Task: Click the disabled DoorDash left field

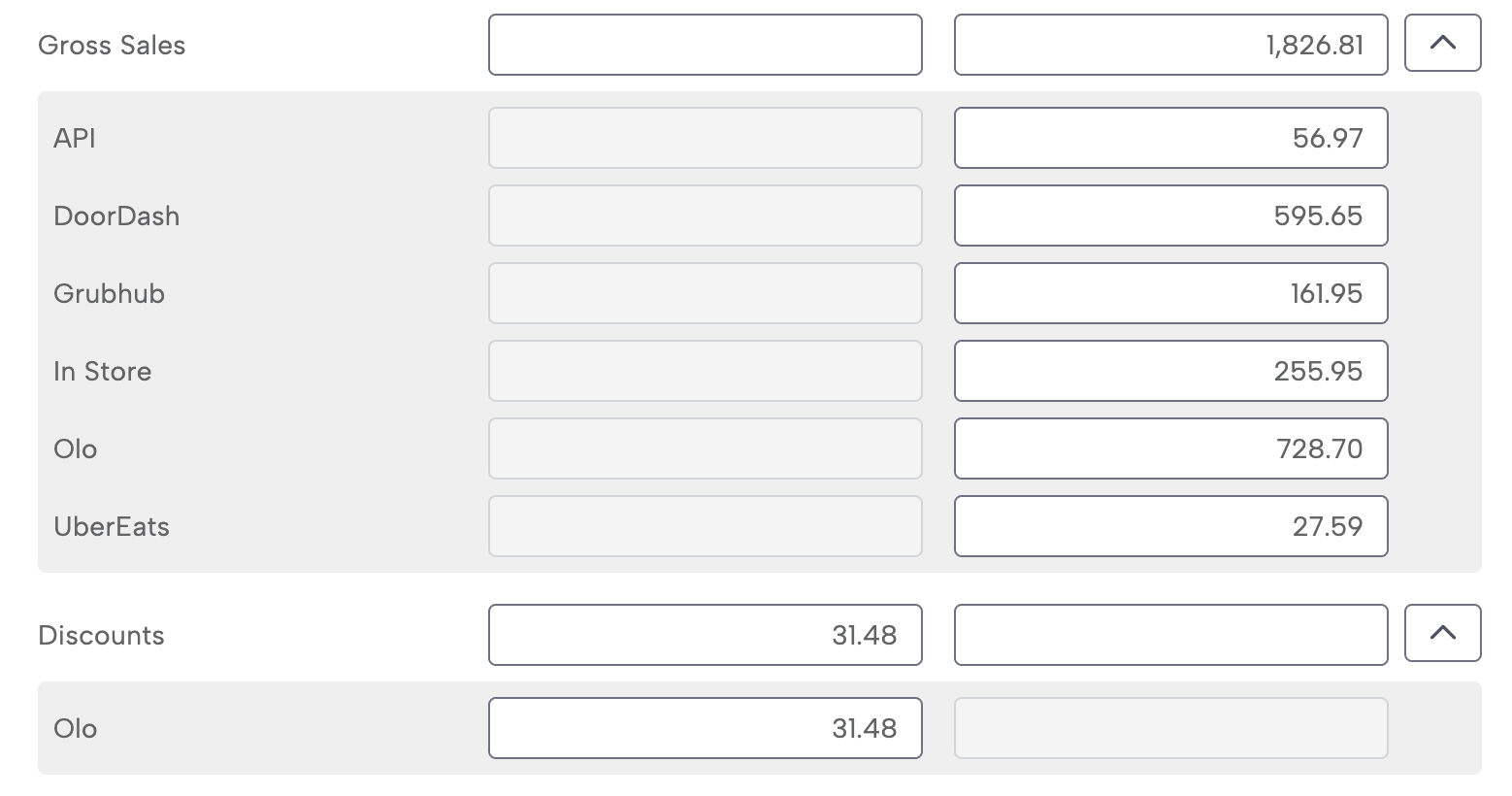Action: [705, 216]
